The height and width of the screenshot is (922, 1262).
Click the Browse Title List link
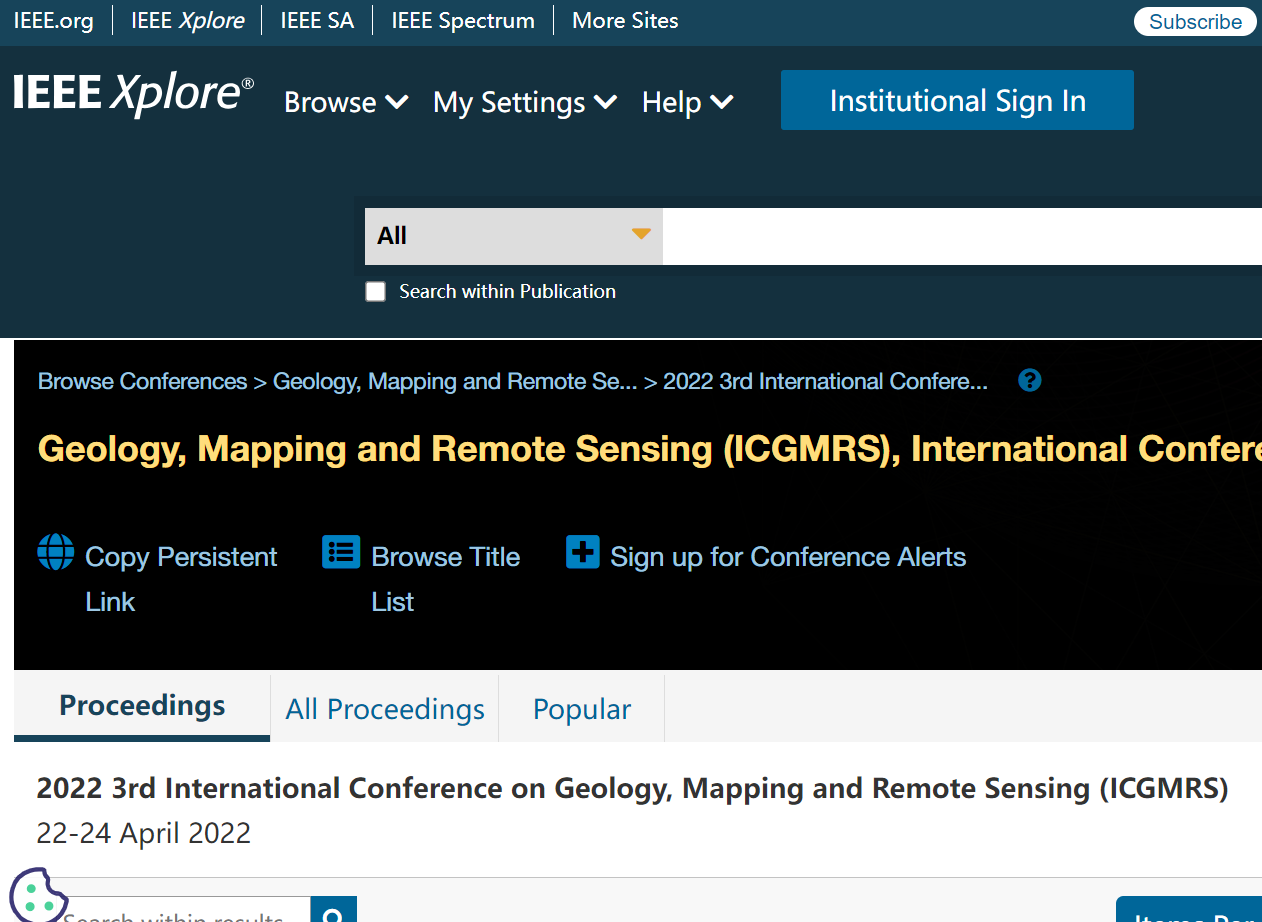pos(445,579)
